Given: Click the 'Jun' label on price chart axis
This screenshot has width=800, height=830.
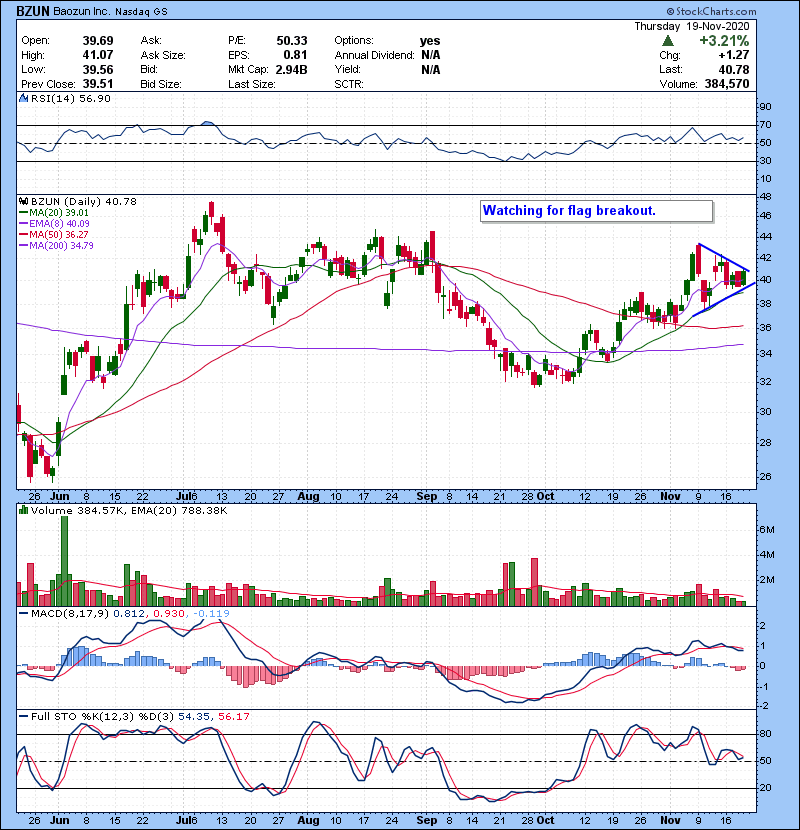Looking at the screenshot, I should [60, 497].
